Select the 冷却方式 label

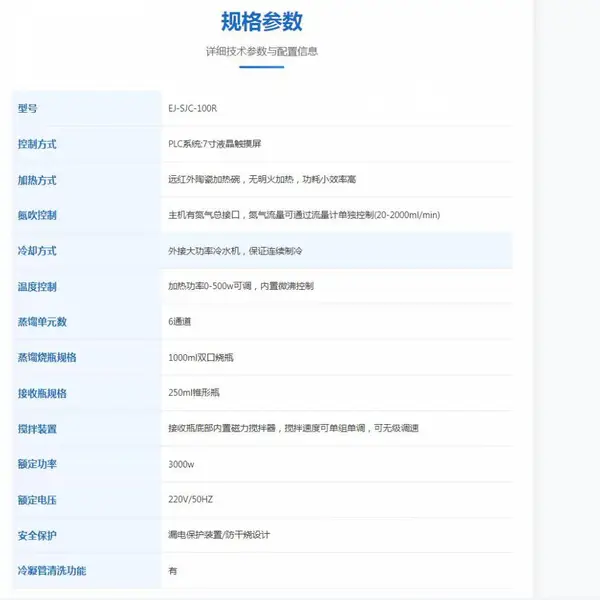pyautogui.click(x=37, y=251)
